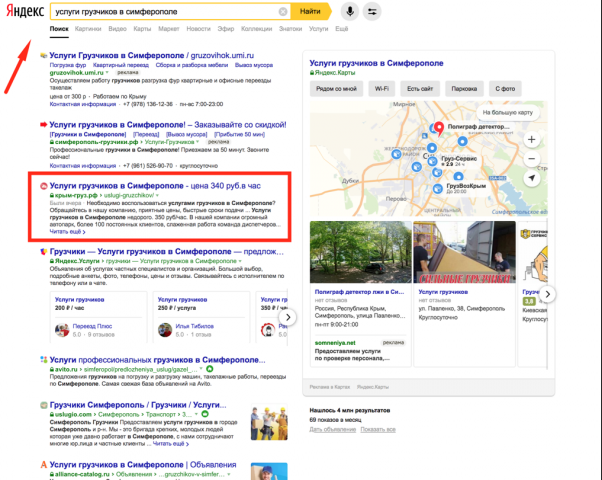602x480 pixels.
Task: Open the somneniya.net ad link
Action: pos(335,343)
